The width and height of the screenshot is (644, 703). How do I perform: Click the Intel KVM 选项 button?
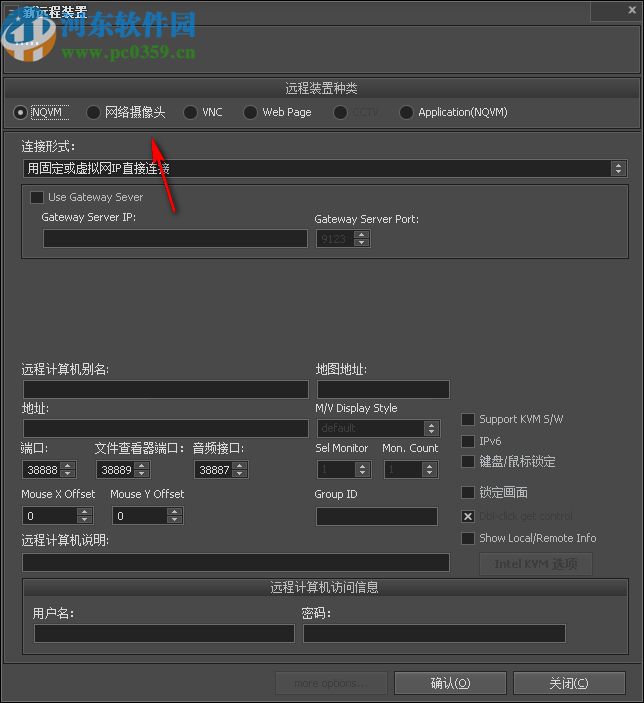536,564
